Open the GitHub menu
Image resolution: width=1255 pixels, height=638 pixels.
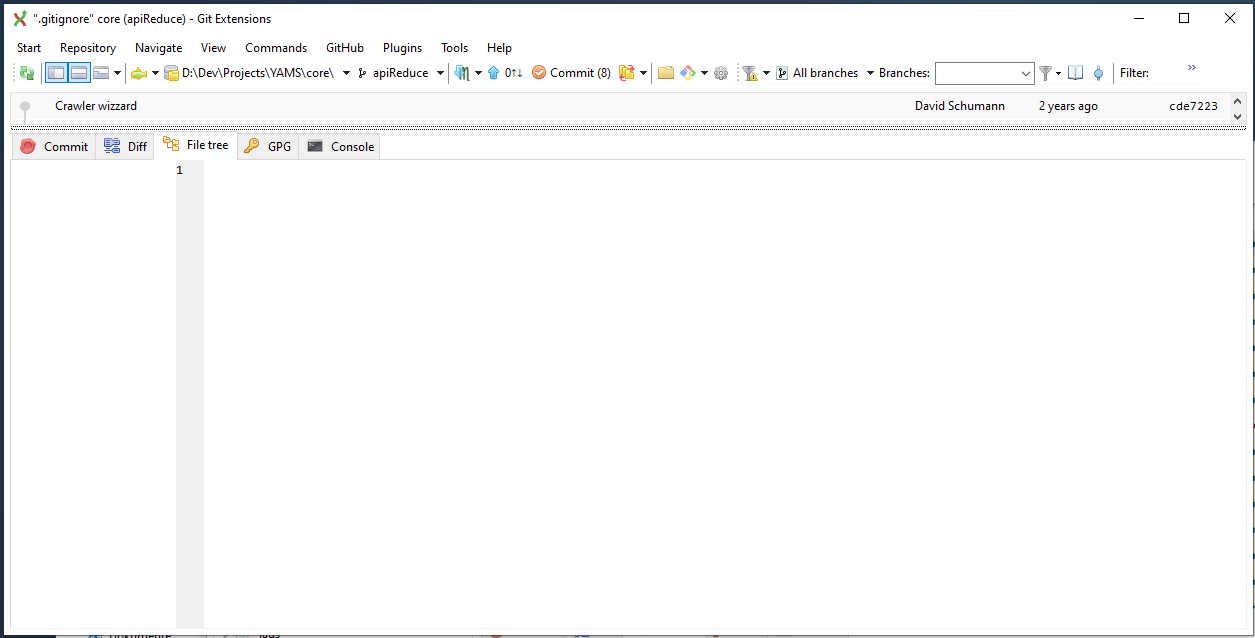click(345, 48)
